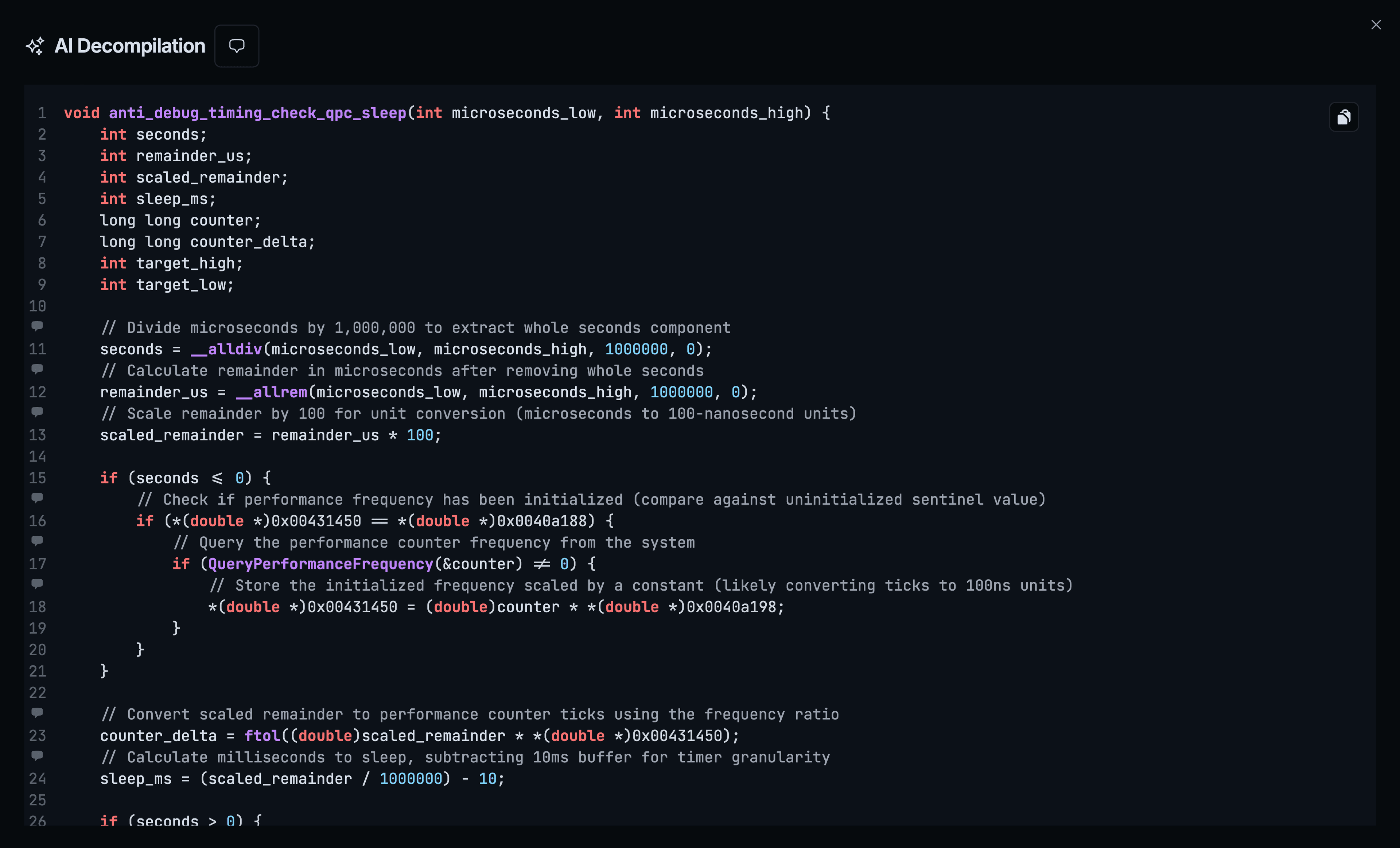Click the 'Scale remainder by 100' comment

(478, 414)
